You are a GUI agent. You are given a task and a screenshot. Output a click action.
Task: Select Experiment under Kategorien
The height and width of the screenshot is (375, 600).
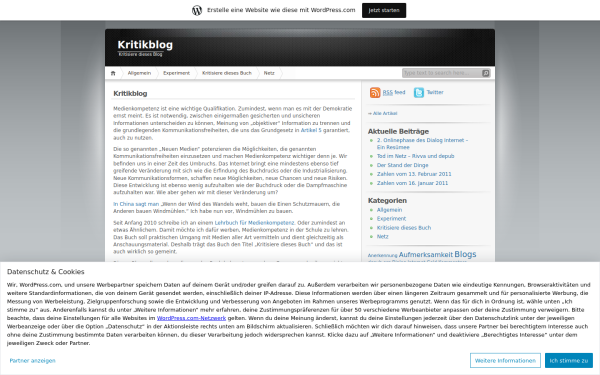point(391,219)
